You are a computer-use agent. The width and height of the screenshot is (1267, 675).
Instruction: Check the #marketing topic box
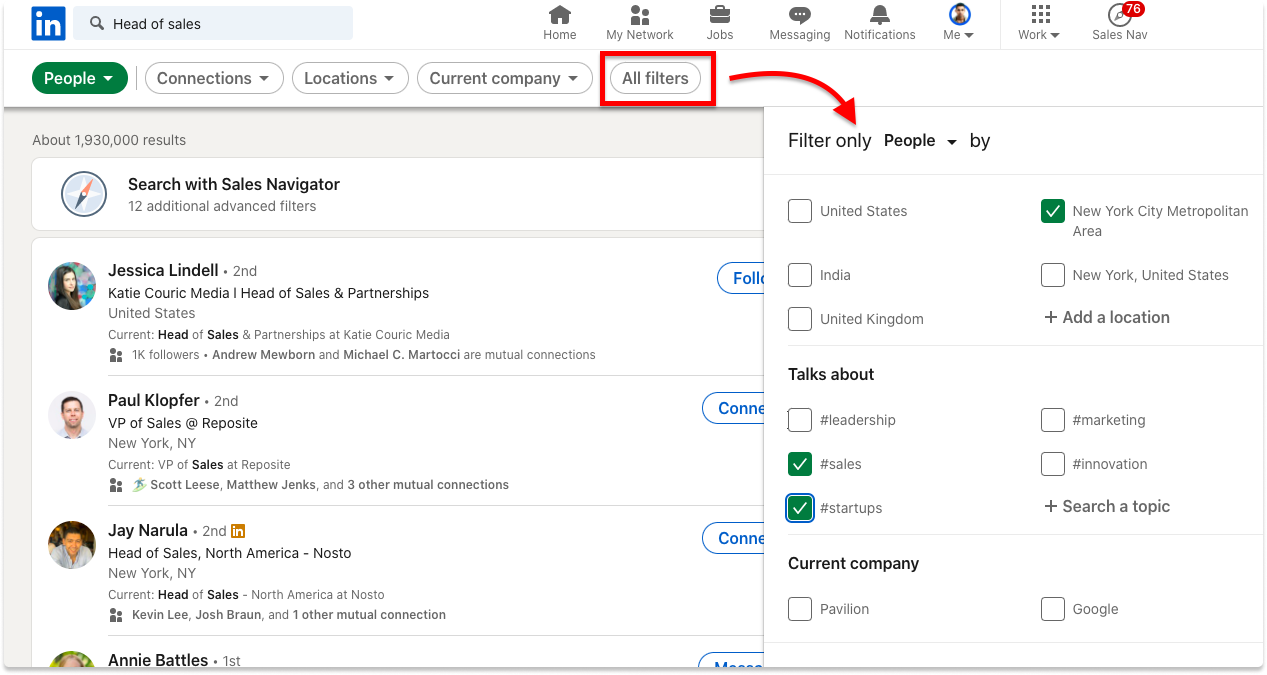1052,420
